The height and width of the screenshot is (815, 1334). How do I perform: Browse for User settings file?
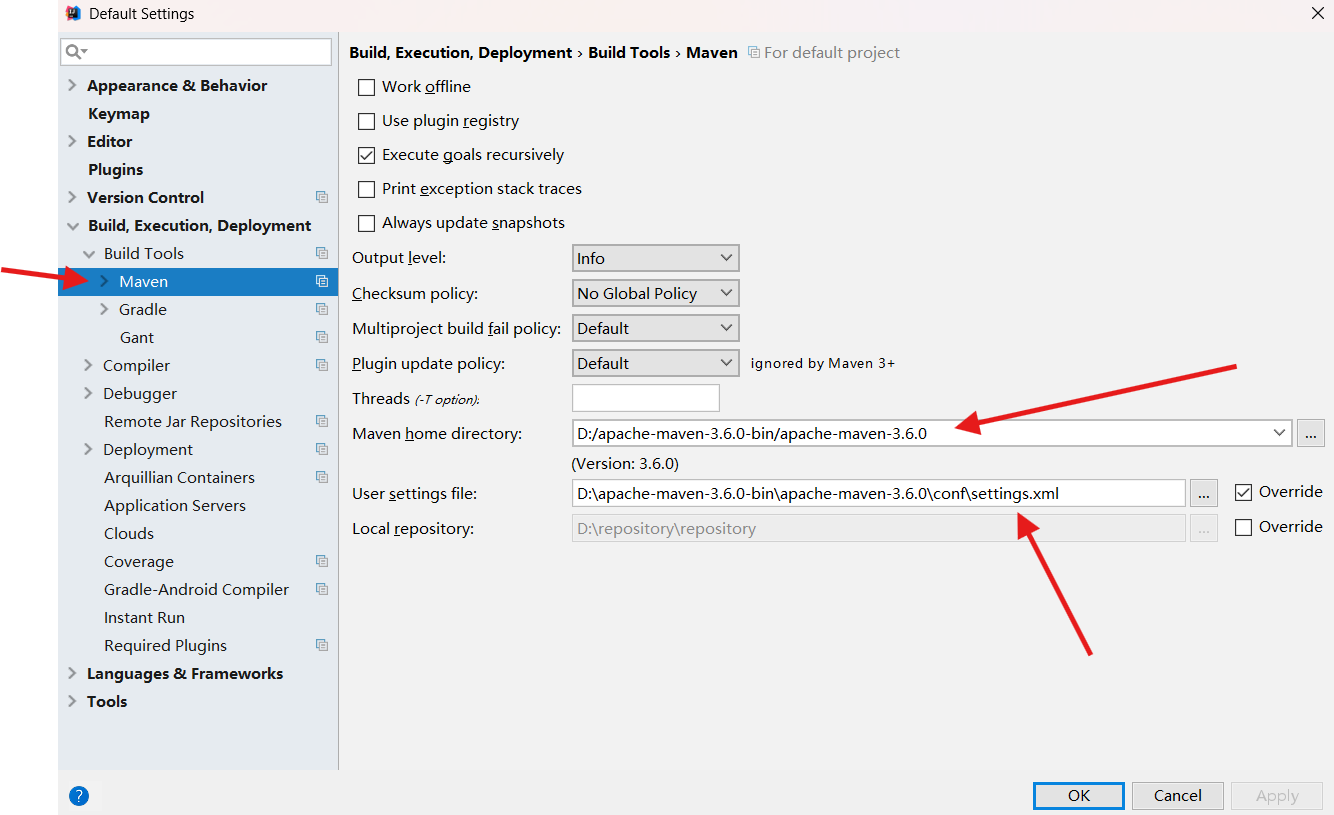click(1204, 493)
